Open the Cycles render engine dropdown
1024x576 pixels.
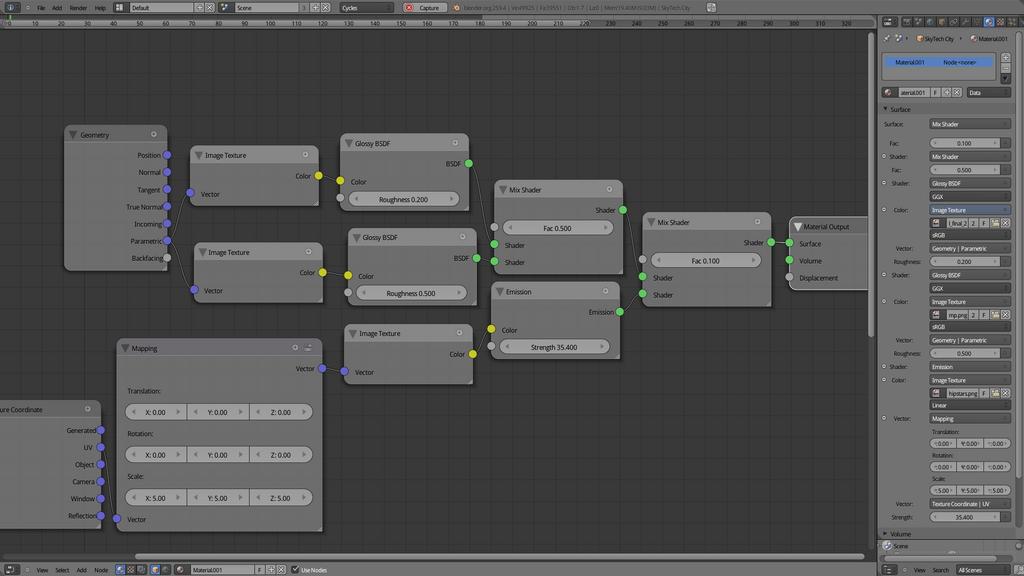pos(366,7)
